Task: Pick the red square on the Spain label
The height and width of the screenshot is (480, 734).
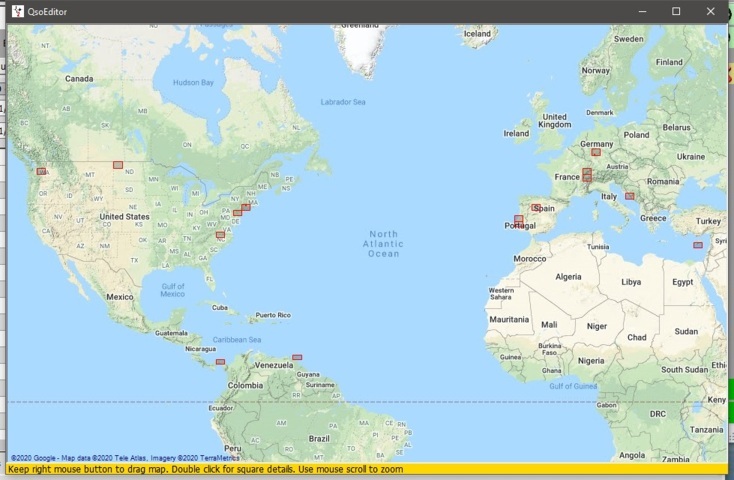Action: 536,207
